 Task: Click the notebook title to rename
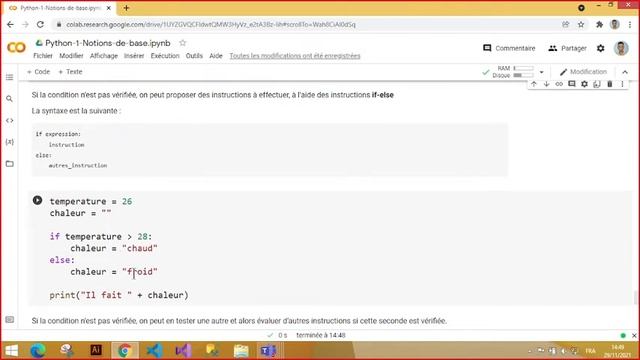(108, 43)
